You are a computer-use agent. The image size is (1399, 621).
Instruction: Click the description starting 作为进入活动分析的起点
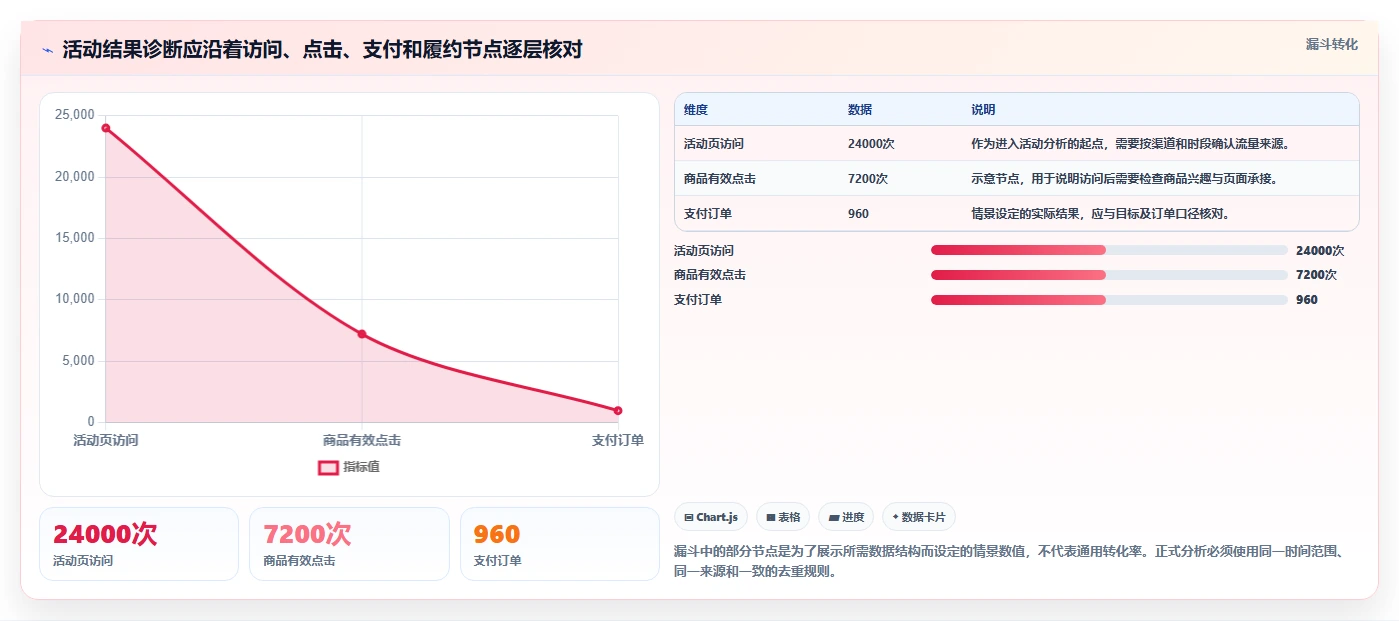pyautogui.click(x=1131, y=144)
